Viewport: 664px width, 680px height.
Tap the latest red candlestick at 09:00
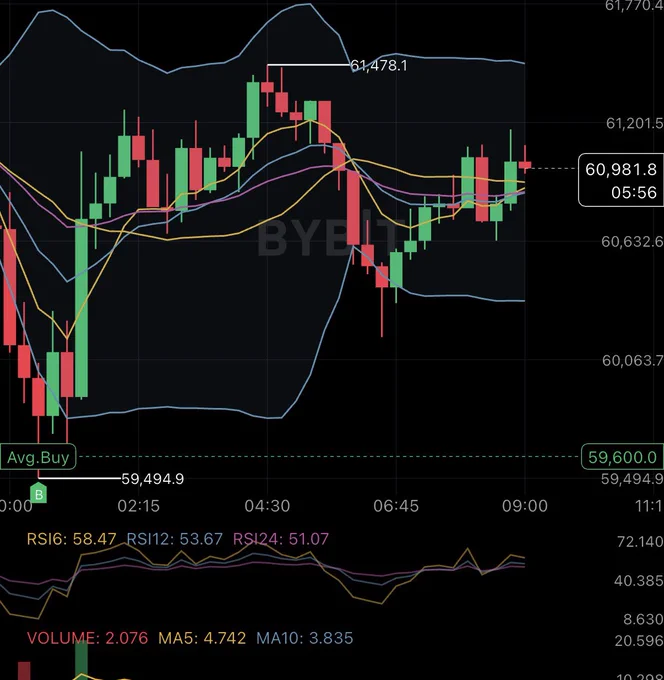pyautogui.click(x=525, y=164)
